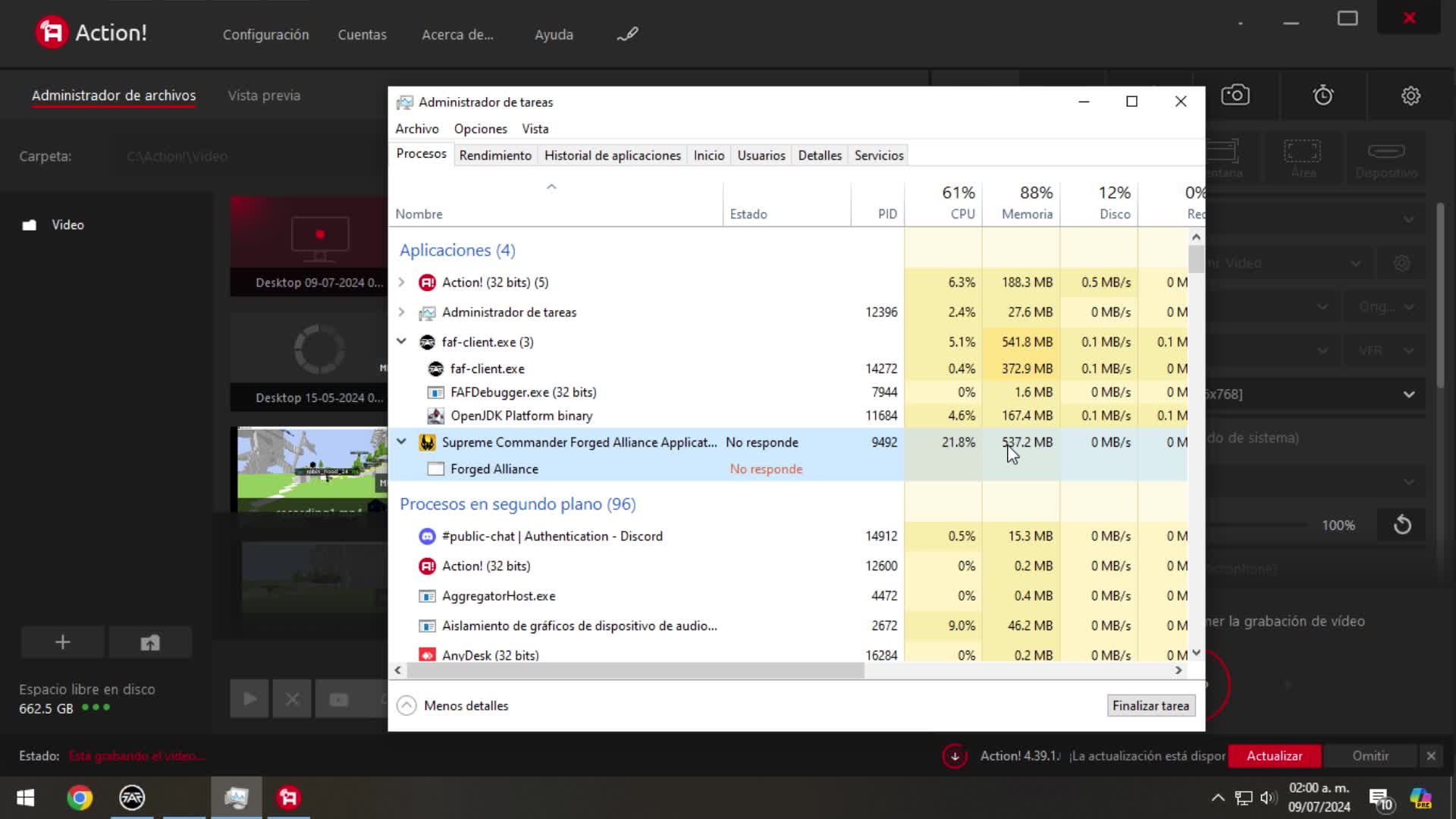The image size is (1456, 819).
Task: Expand the Action! (32 bits) process group
Action: tap(402, 282)
